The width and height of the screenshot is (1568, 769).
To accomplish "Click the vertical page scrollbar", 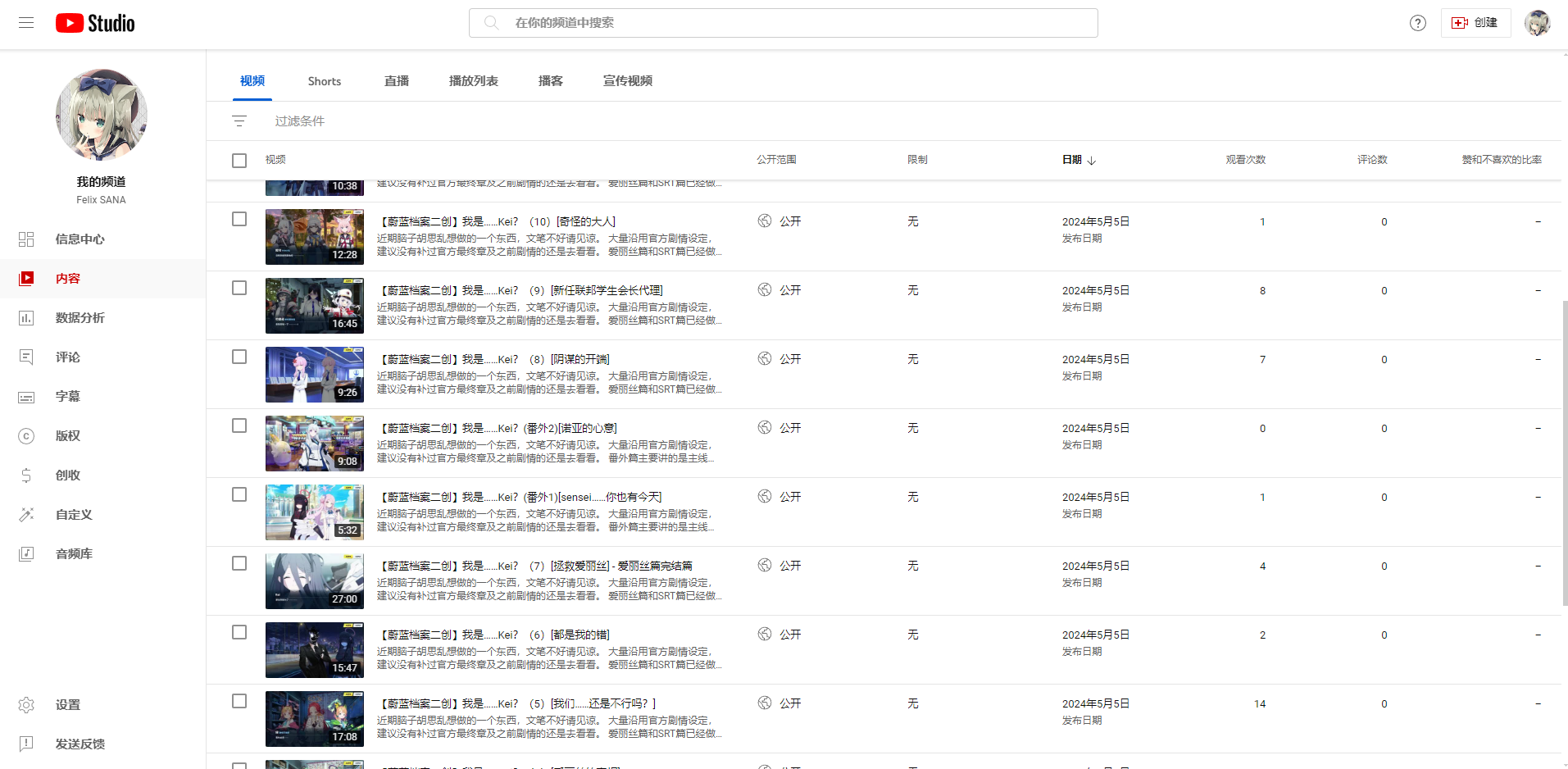I will tap(1565, 453).
